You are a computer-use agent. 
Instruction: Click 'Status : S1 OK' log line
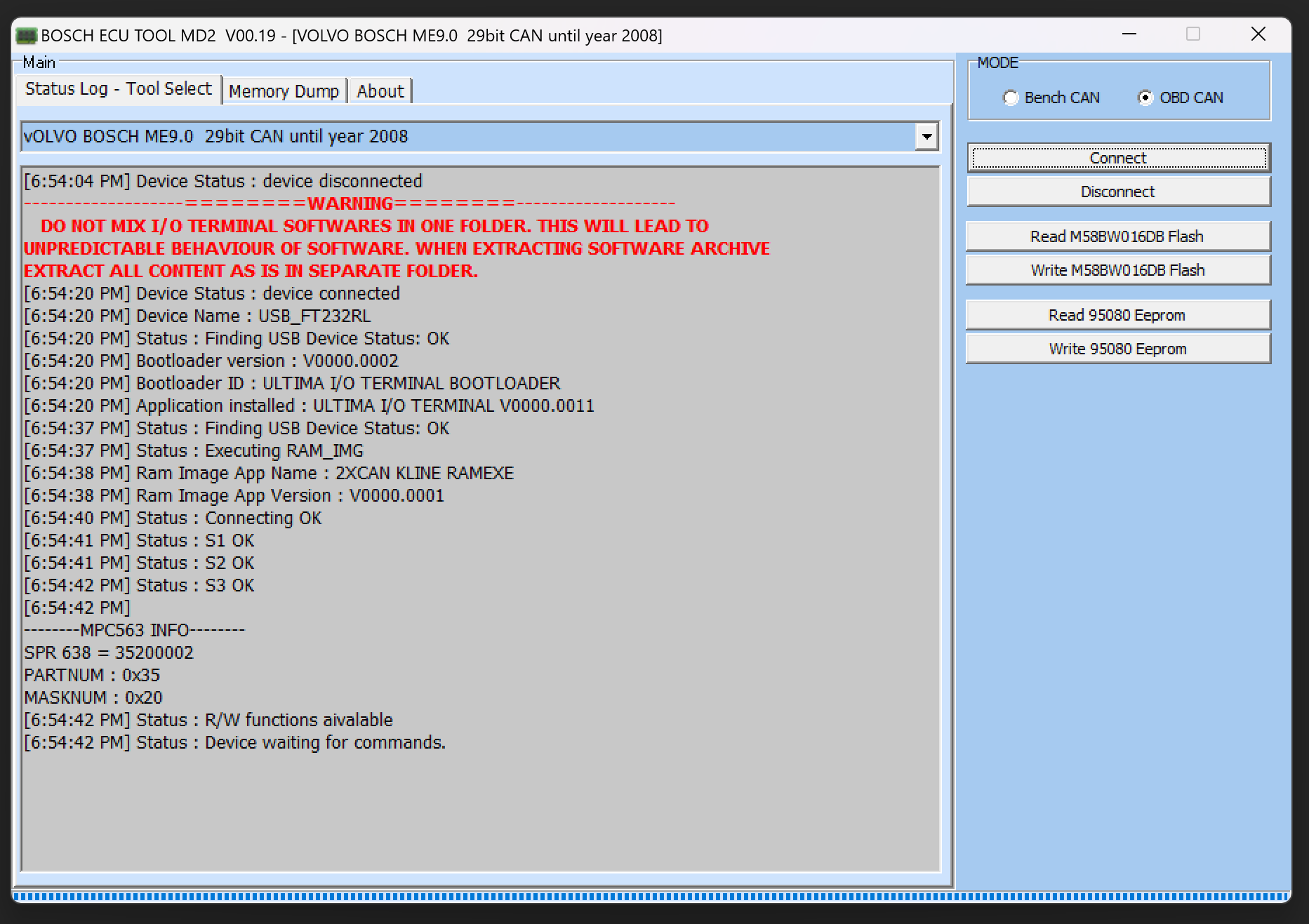139,541
